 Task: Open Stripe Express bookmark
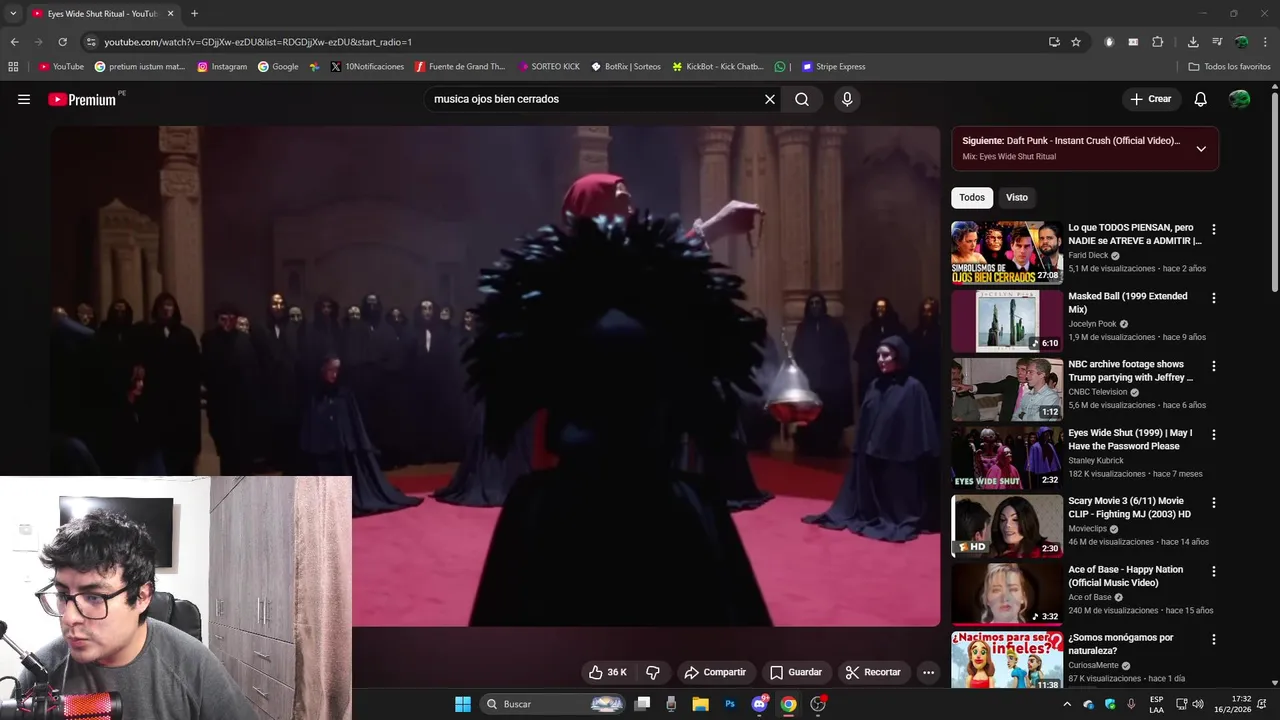coord(833,67)
